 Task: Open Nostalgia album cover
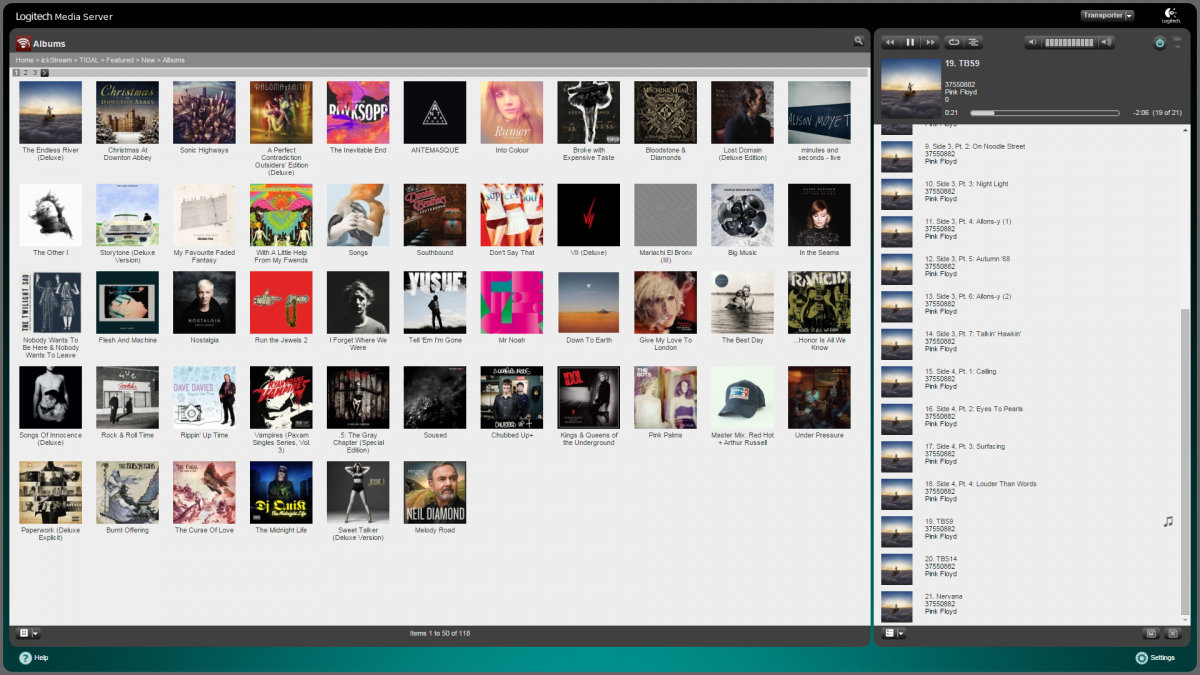[204, 302]
